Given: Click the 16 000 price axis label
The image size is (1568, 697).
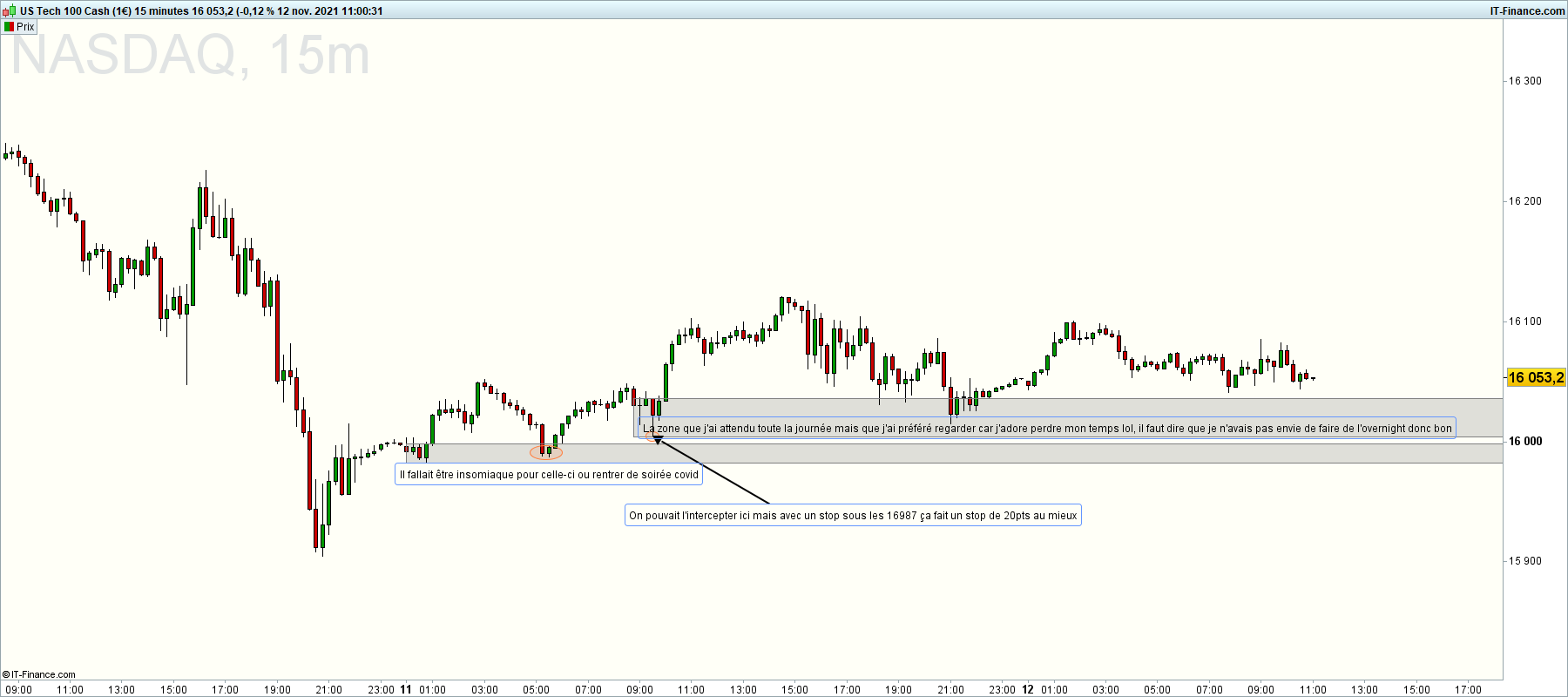Looking at the screenshot, I should pos(1525,441).
